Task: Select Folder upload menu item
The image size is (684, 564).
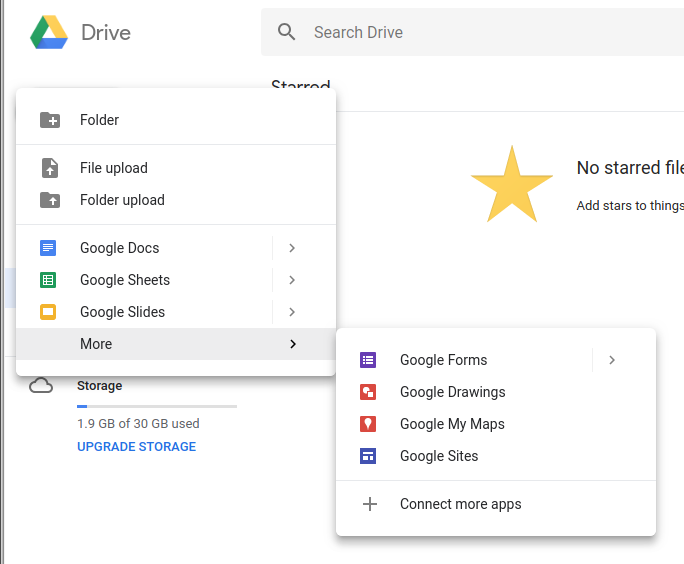Action: pos(176,200)
